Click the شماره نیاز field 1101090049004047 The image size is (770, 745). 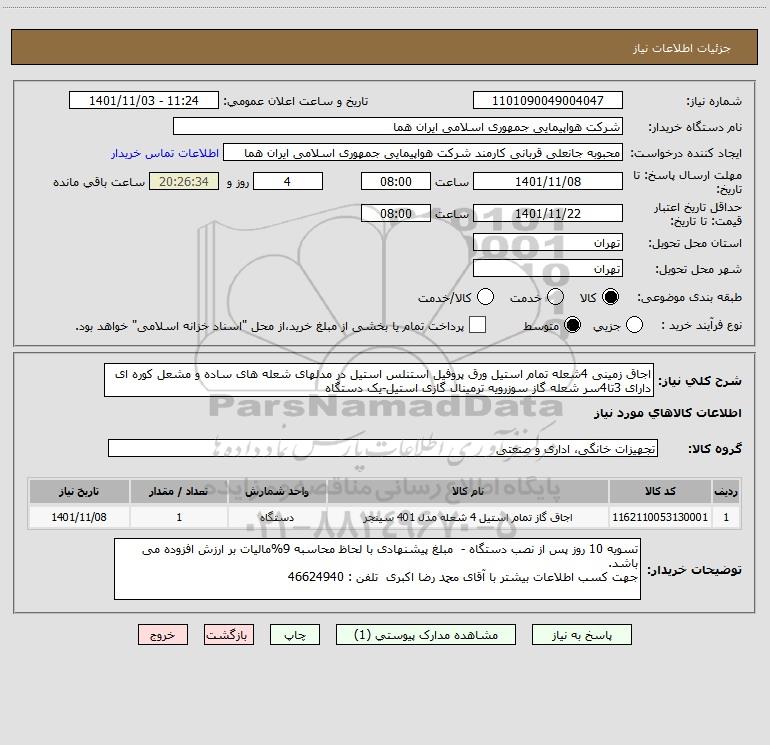tap(548, 101)
